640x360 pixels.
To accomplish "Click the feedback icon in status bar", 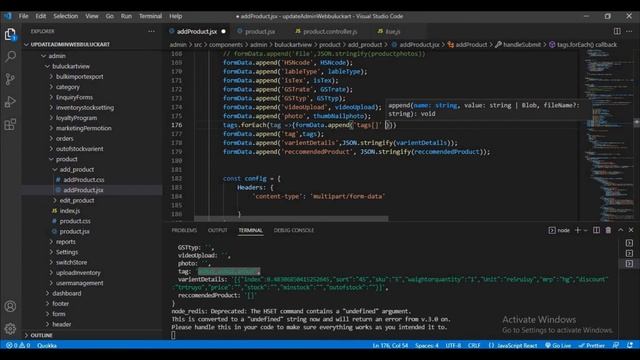I will coord(616,345).
